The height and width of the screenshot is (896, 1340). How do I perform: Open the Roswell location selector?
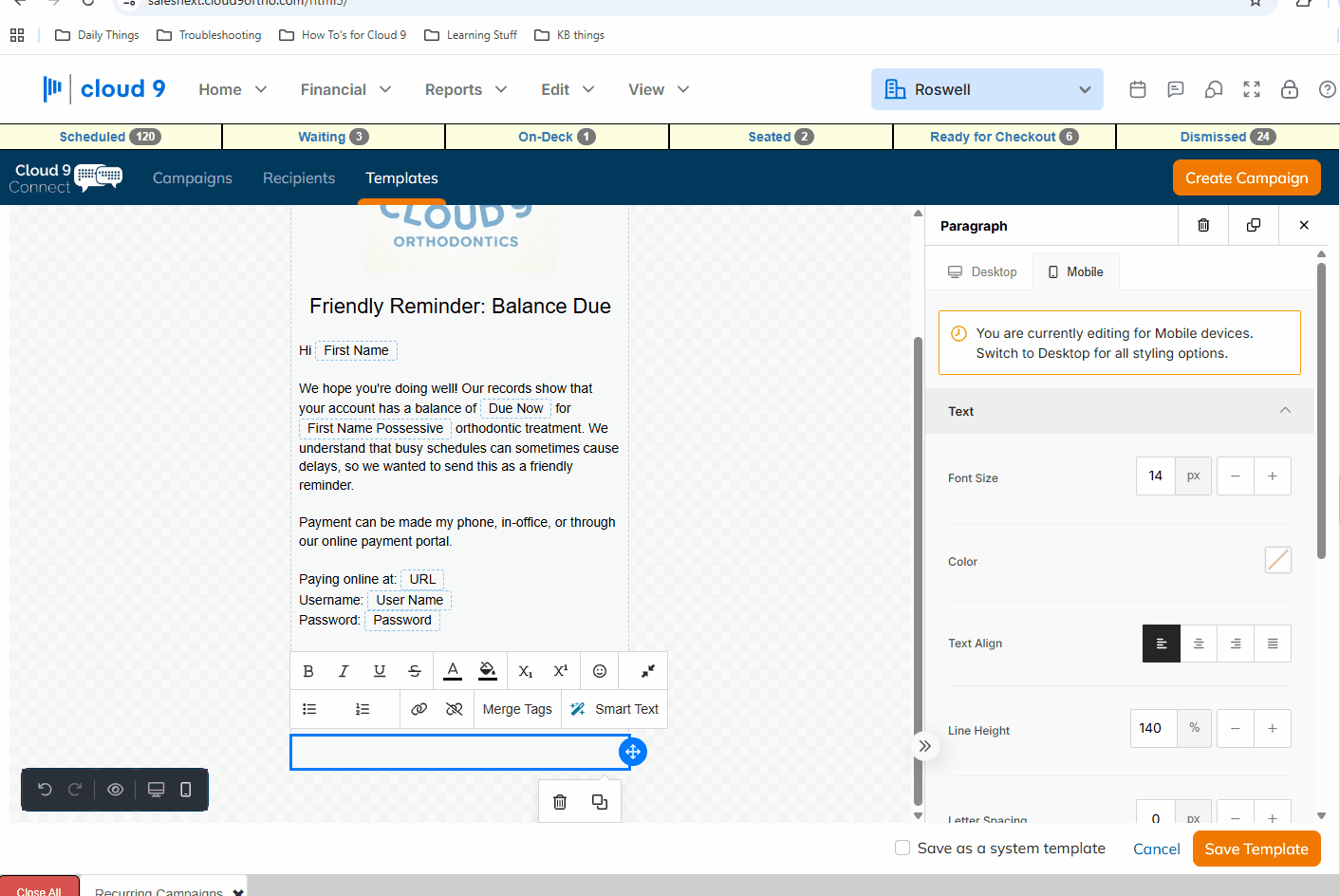tap(987, 89)
